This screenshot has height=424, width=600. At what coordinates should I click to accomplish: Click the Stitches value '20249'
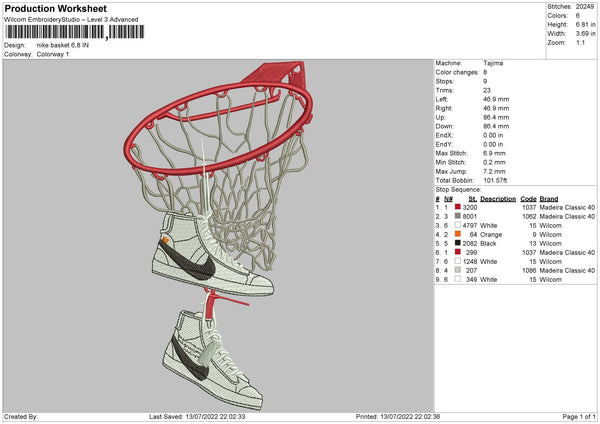point(585,7)
